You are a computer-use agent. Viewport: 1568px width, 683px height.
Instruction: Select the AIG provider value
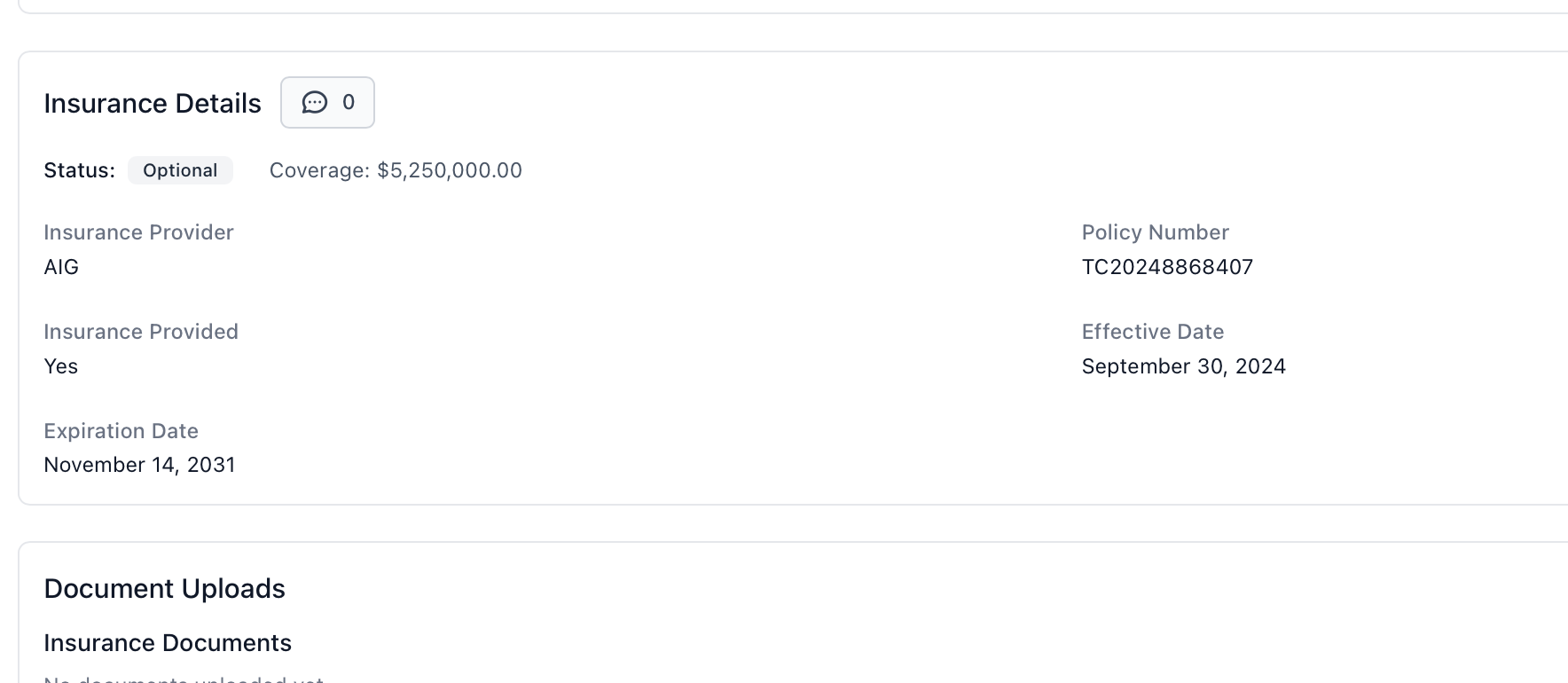point(61,267)
